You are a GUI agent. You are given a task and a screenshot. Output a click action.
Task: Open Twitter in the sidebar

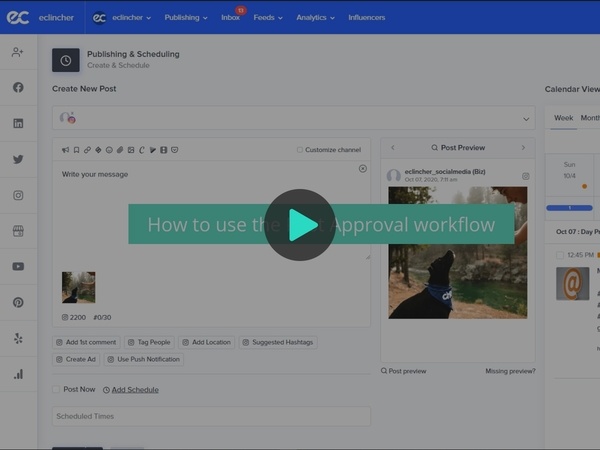pos(18,159)
